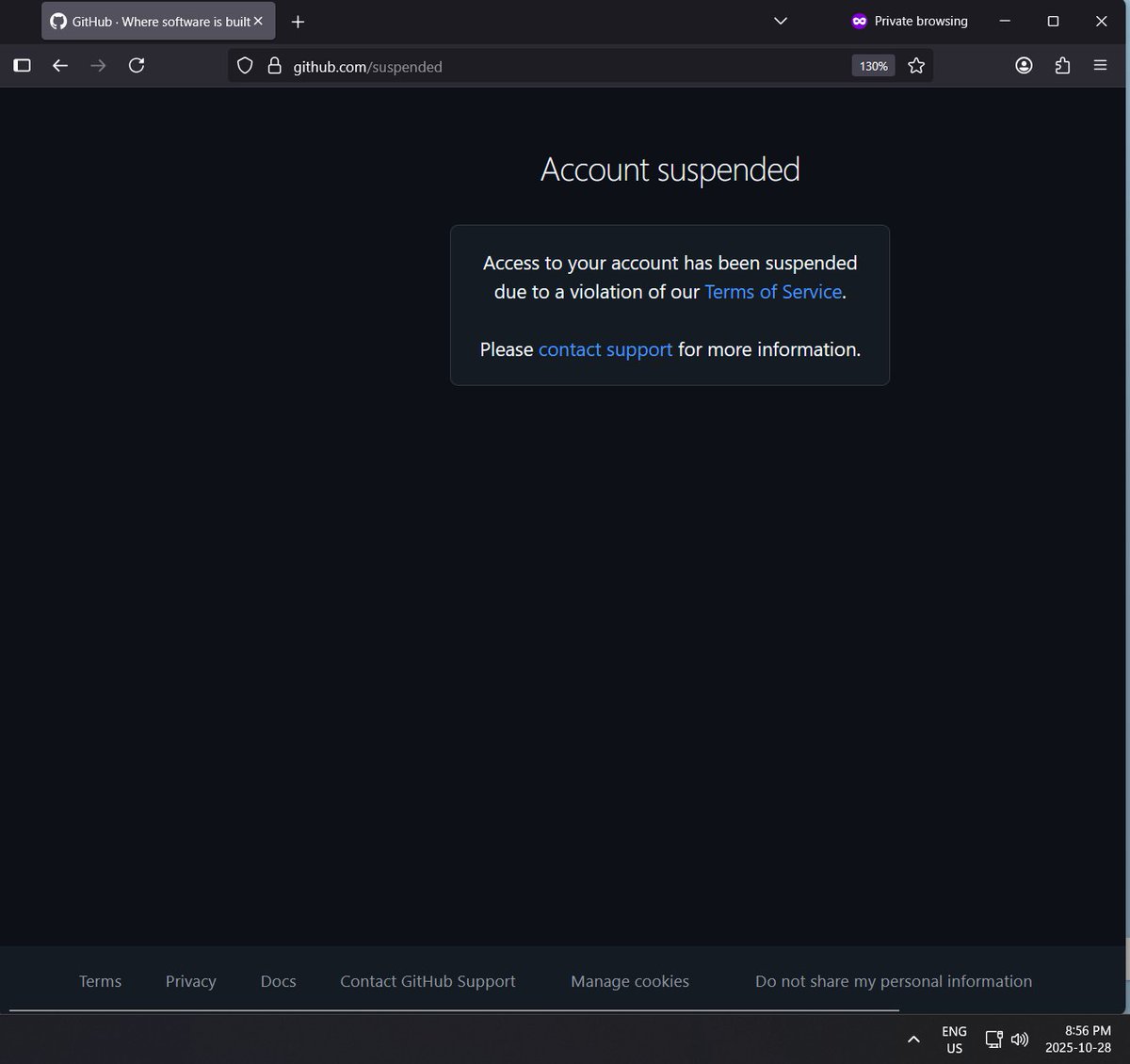Open the application hamburger menu

(1100, 66)
